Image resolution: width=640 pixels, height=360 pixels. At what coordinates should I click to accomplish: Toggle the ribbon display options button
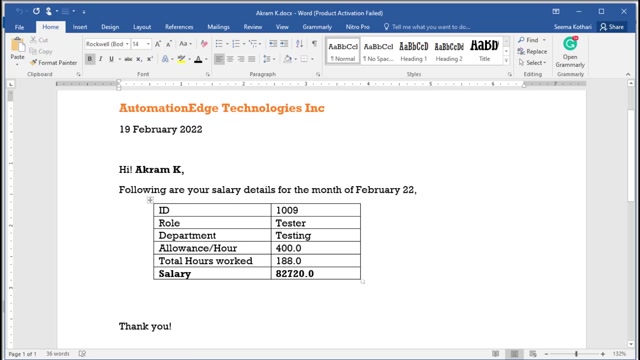556,11
